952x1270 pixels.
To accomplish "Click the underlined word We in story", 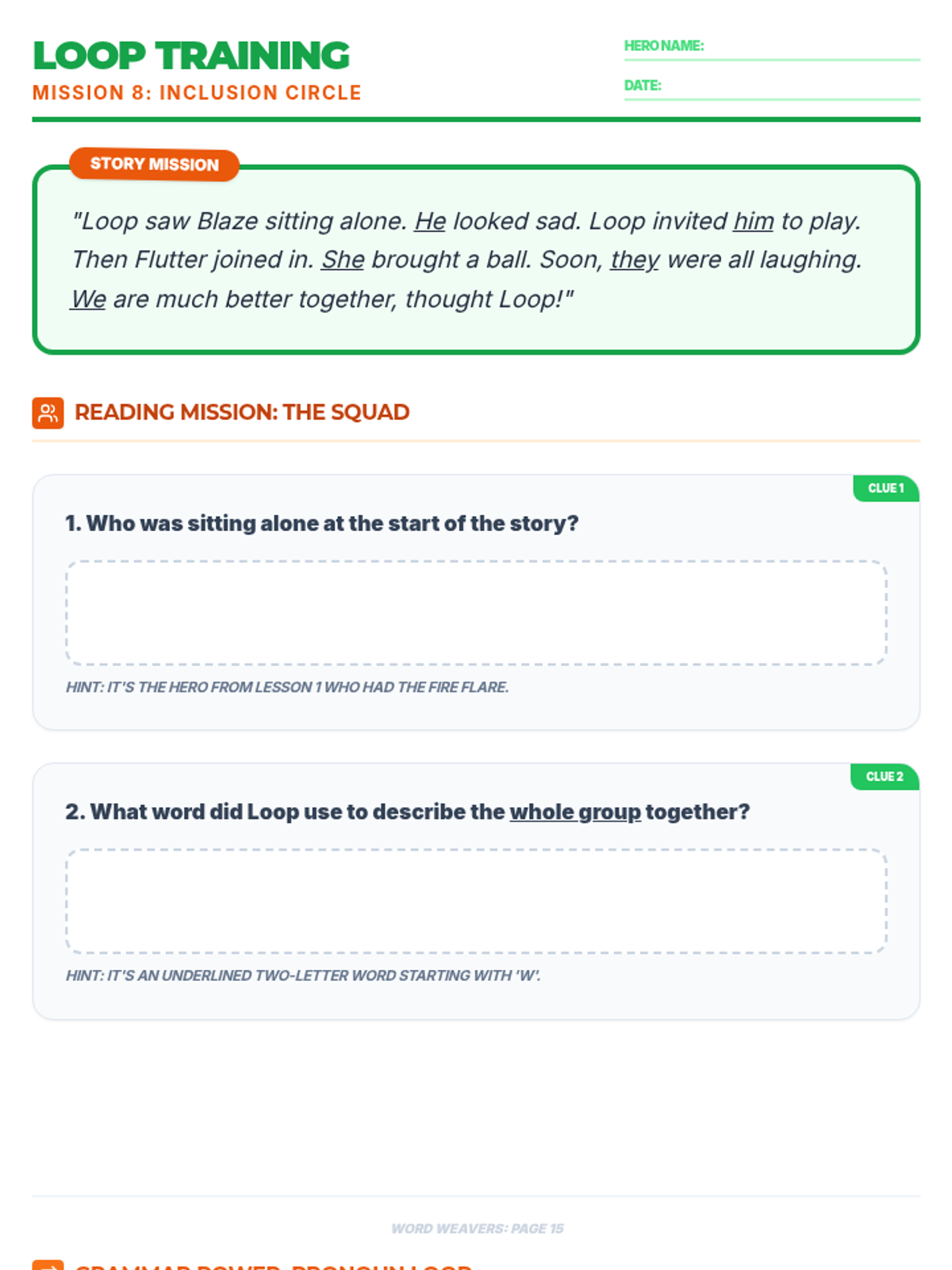I will [x=88, y=299].
